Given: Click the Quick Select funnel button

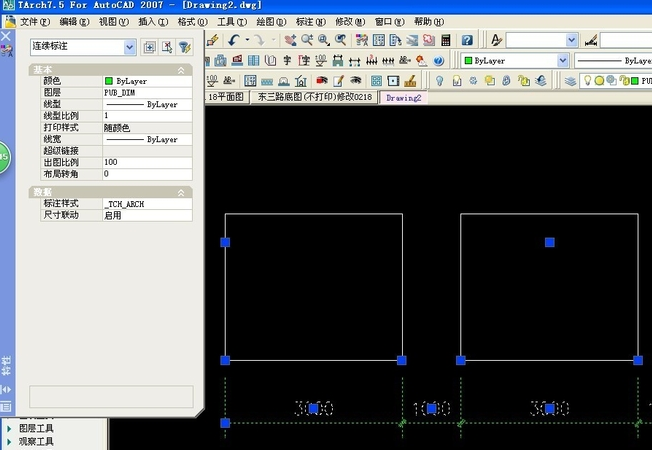Looking at the screenshot, I should pyautogui.click(x=185, y=47).
